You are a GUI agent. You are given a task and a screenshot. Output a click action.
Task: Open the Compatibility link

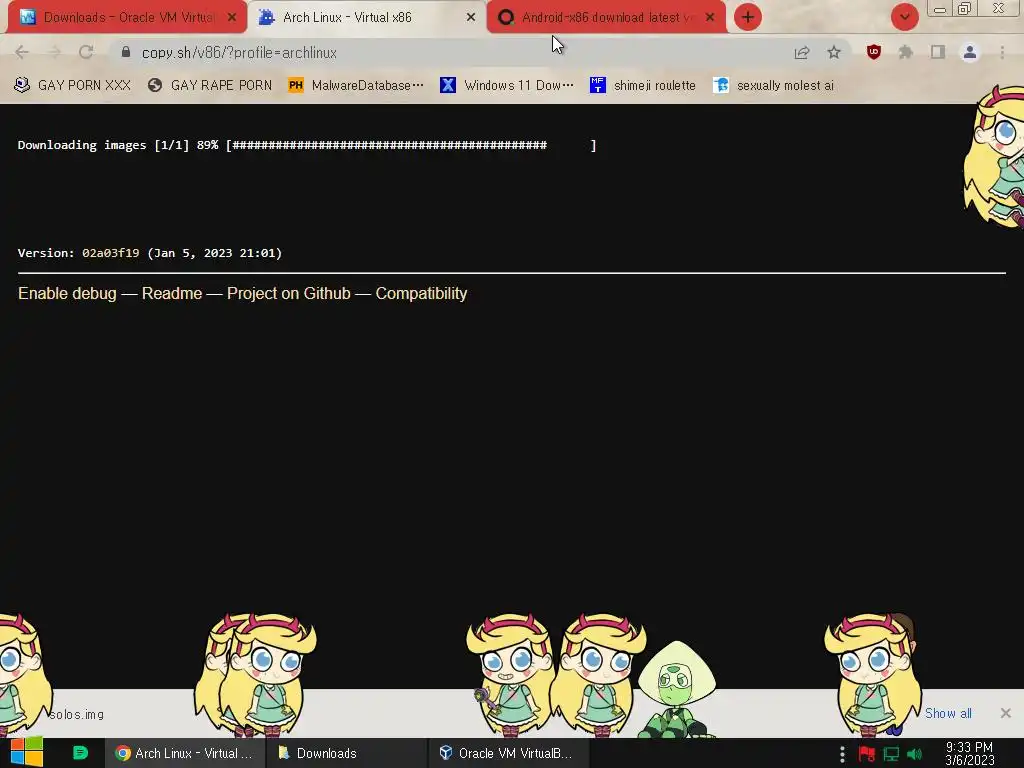tap(421, 293)
